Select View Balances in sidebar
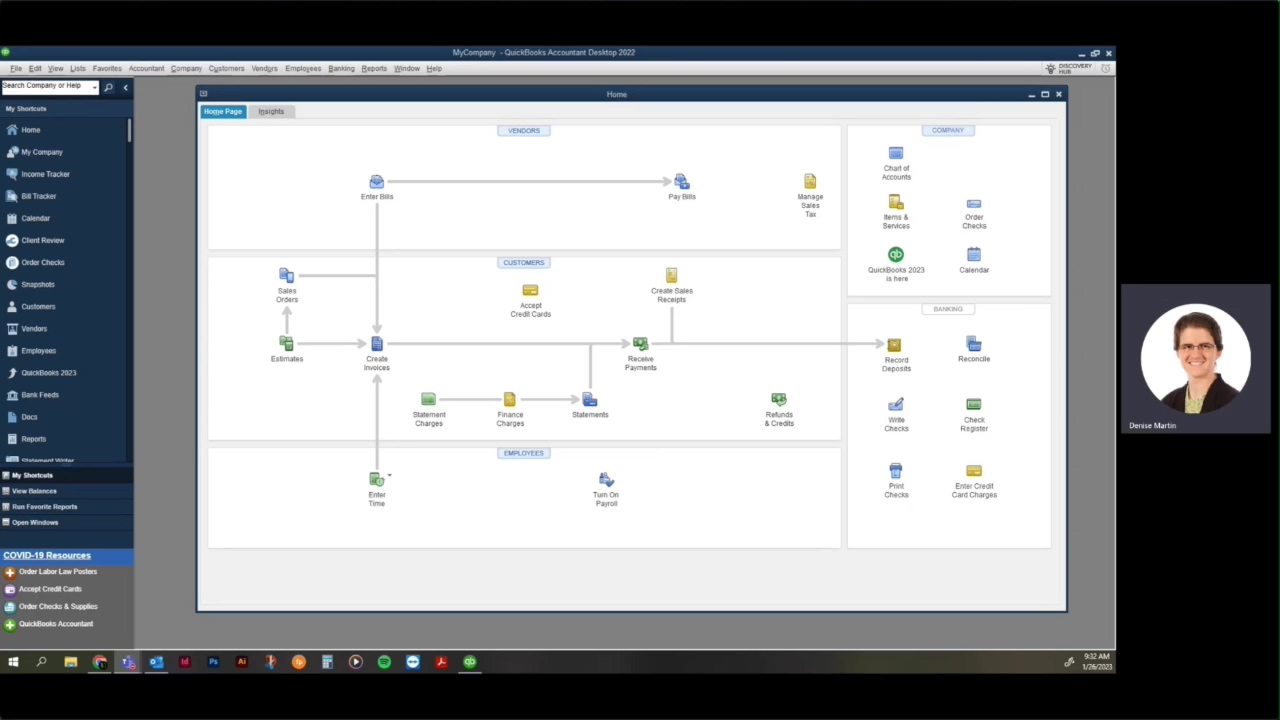This screenshot has width=1280, height=720. 34,491
